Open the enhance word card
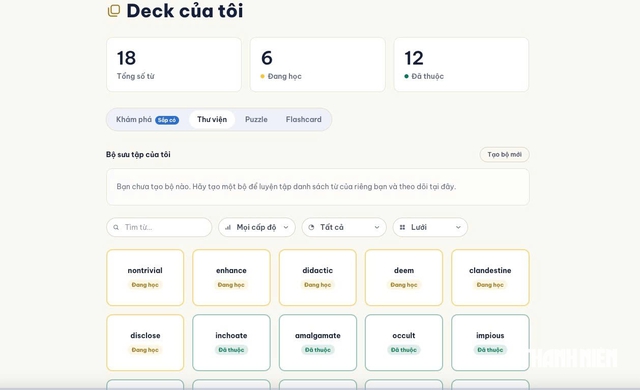This screenshot has height=390, width=640. 231,277
